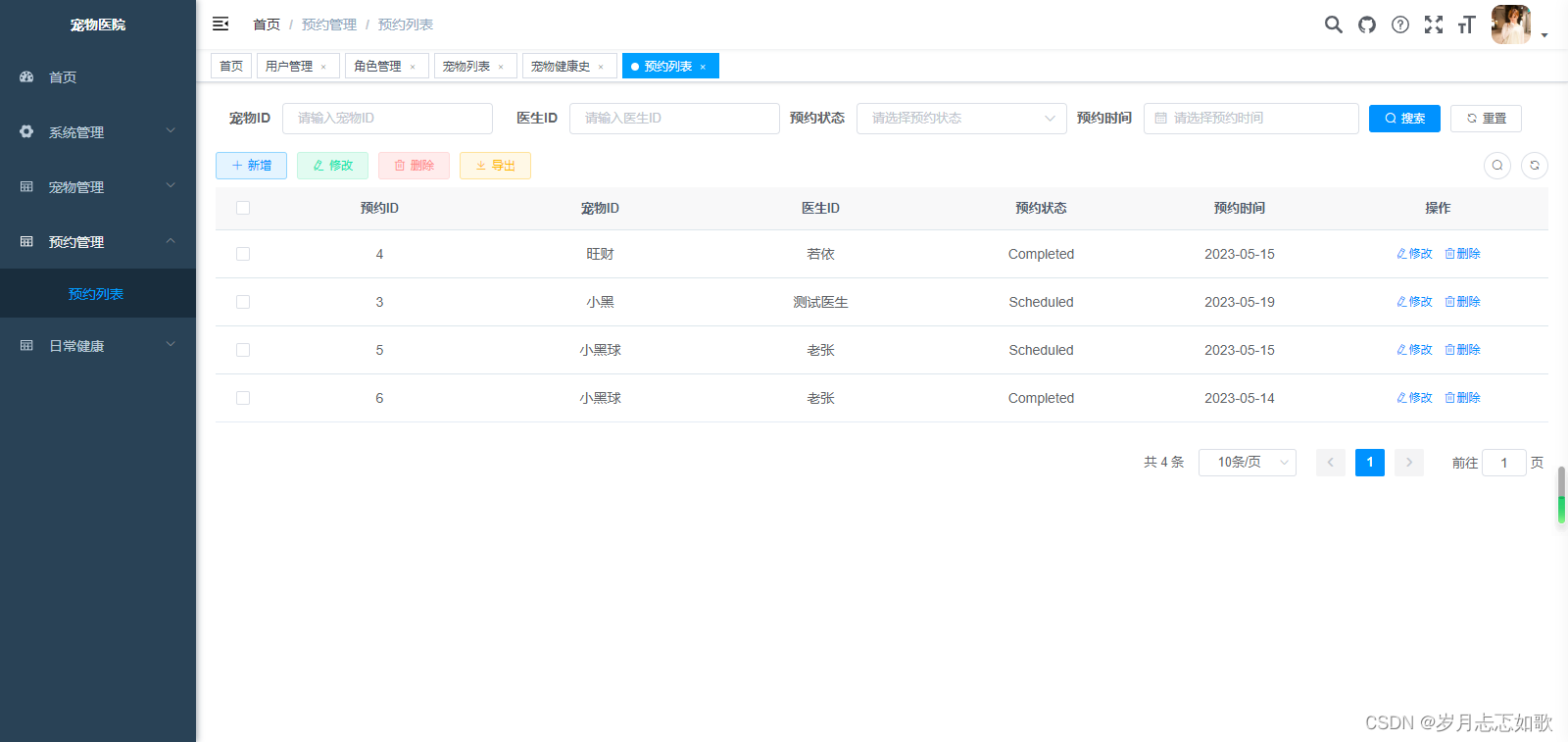
Task: Close the 用户管理 tab
Action: click(x=323, y=67)
